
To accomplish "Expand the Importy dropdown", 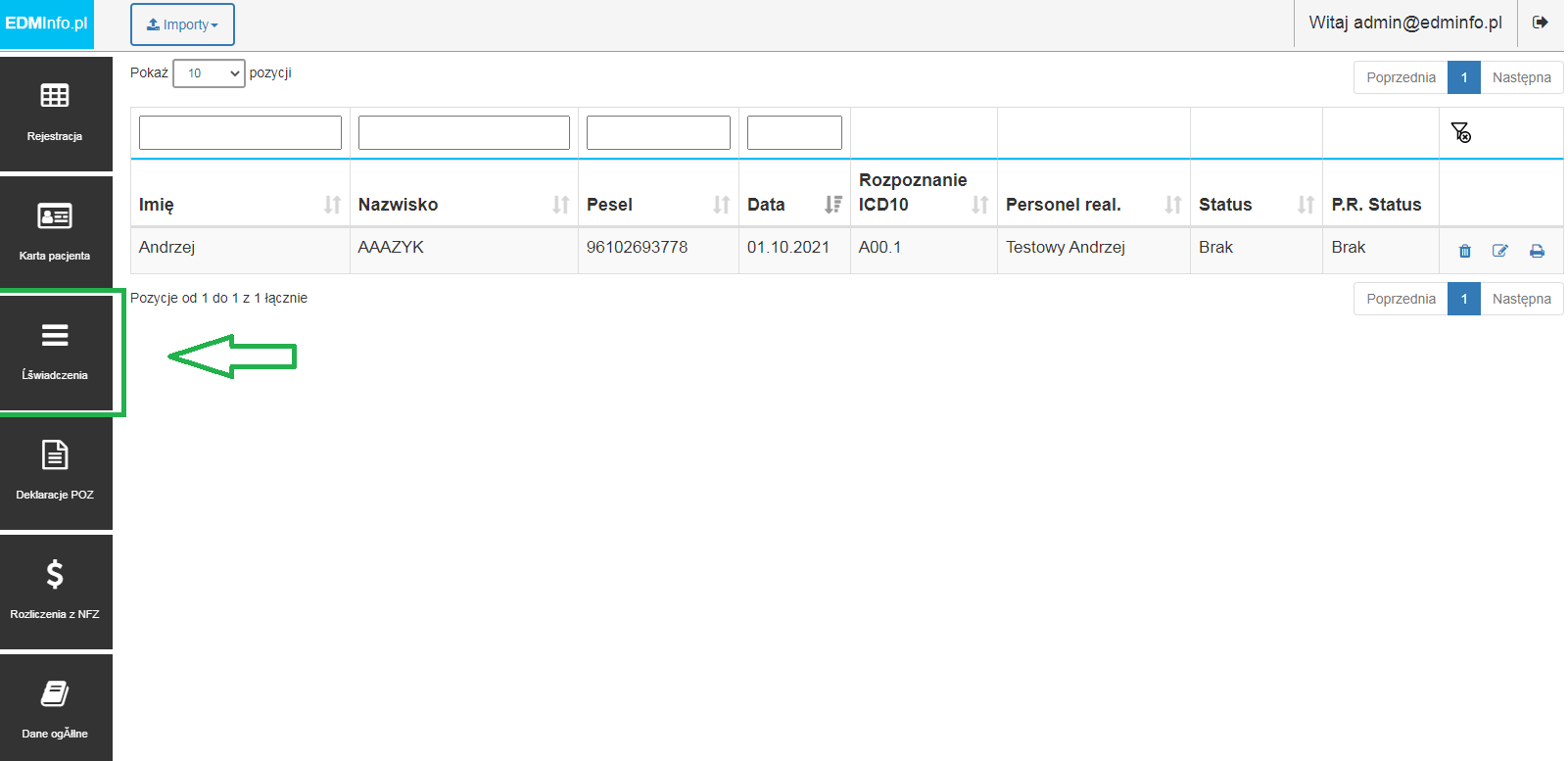I will coord(182,24).
